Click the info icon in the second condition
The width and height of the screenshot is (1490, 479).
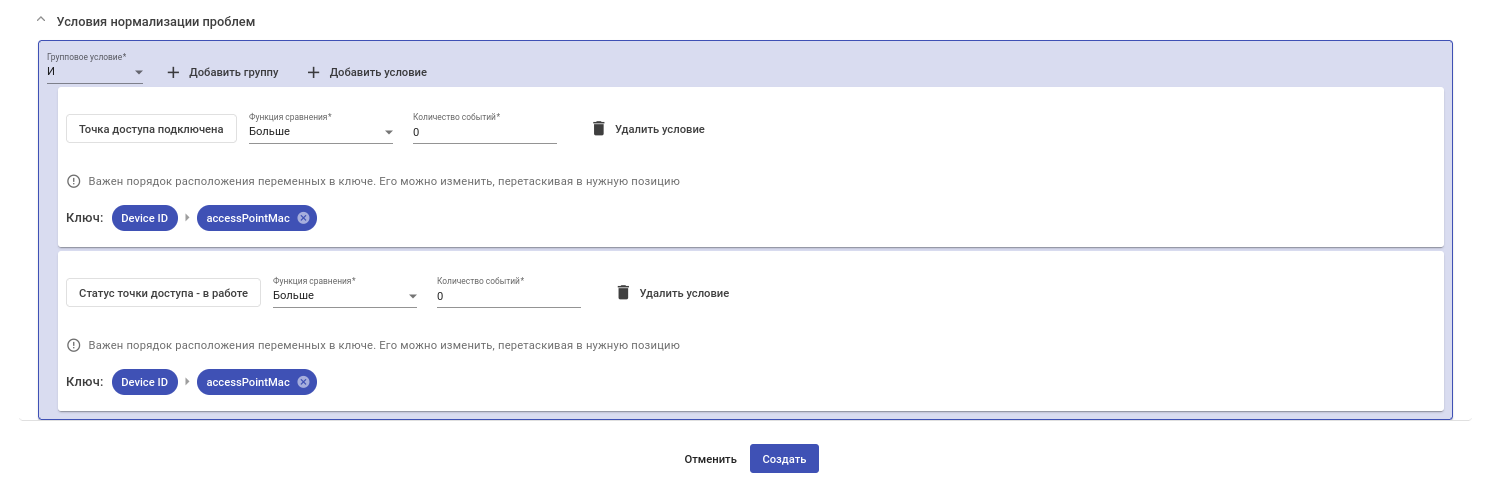73,346
